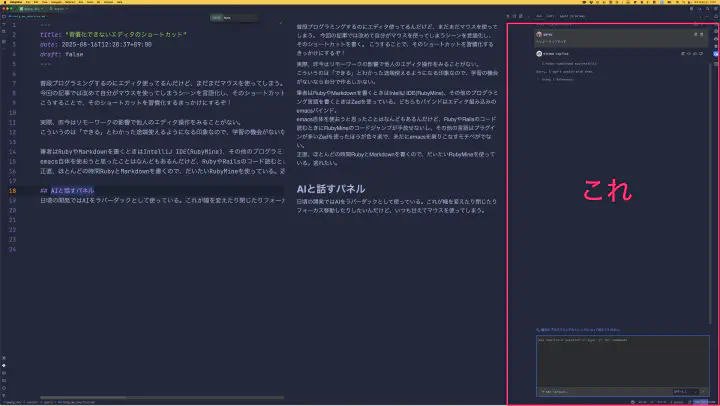Delete the user message in chat
This screenshot has height=406, width=720.
[702, 34]
